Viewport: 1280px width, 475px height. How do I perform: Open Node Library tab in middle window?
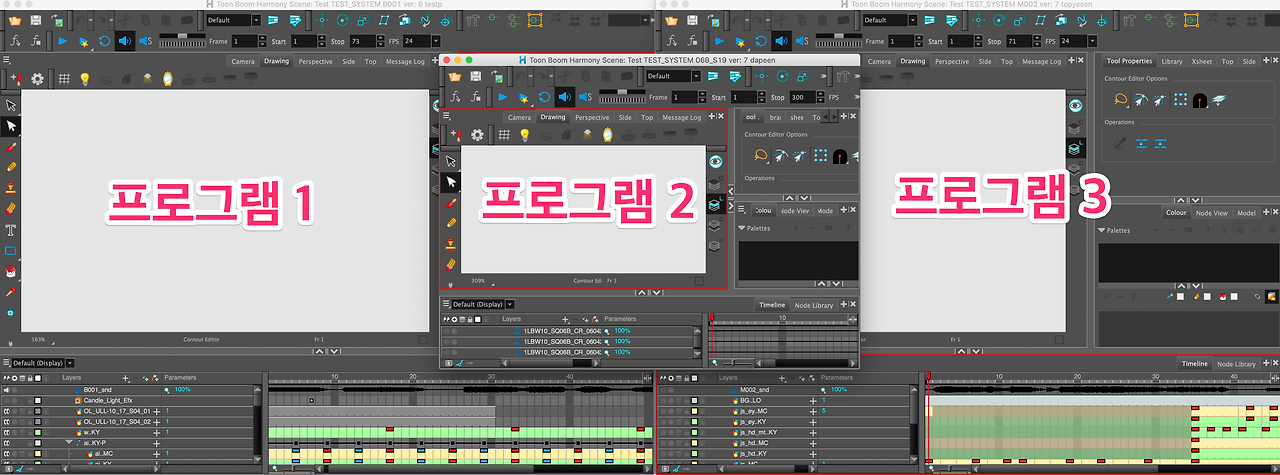point(814,305)
